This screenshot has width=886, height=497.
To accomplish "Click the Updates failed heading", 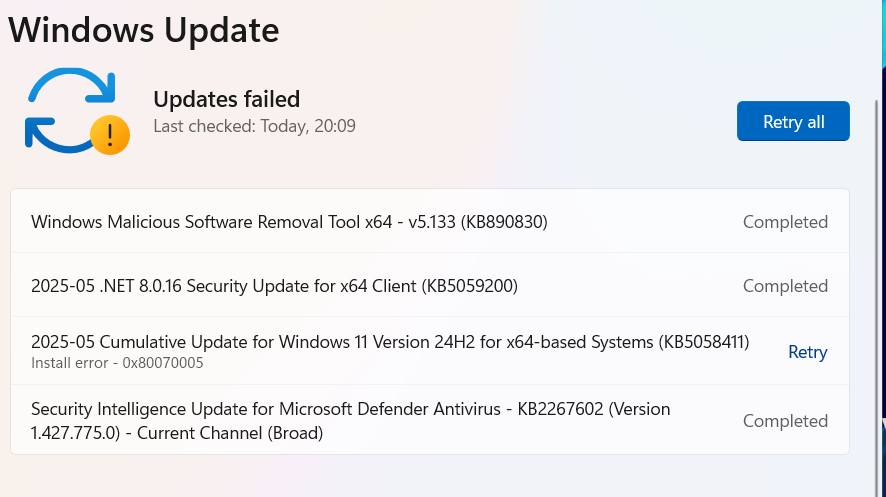I will [x=227, y=99].
